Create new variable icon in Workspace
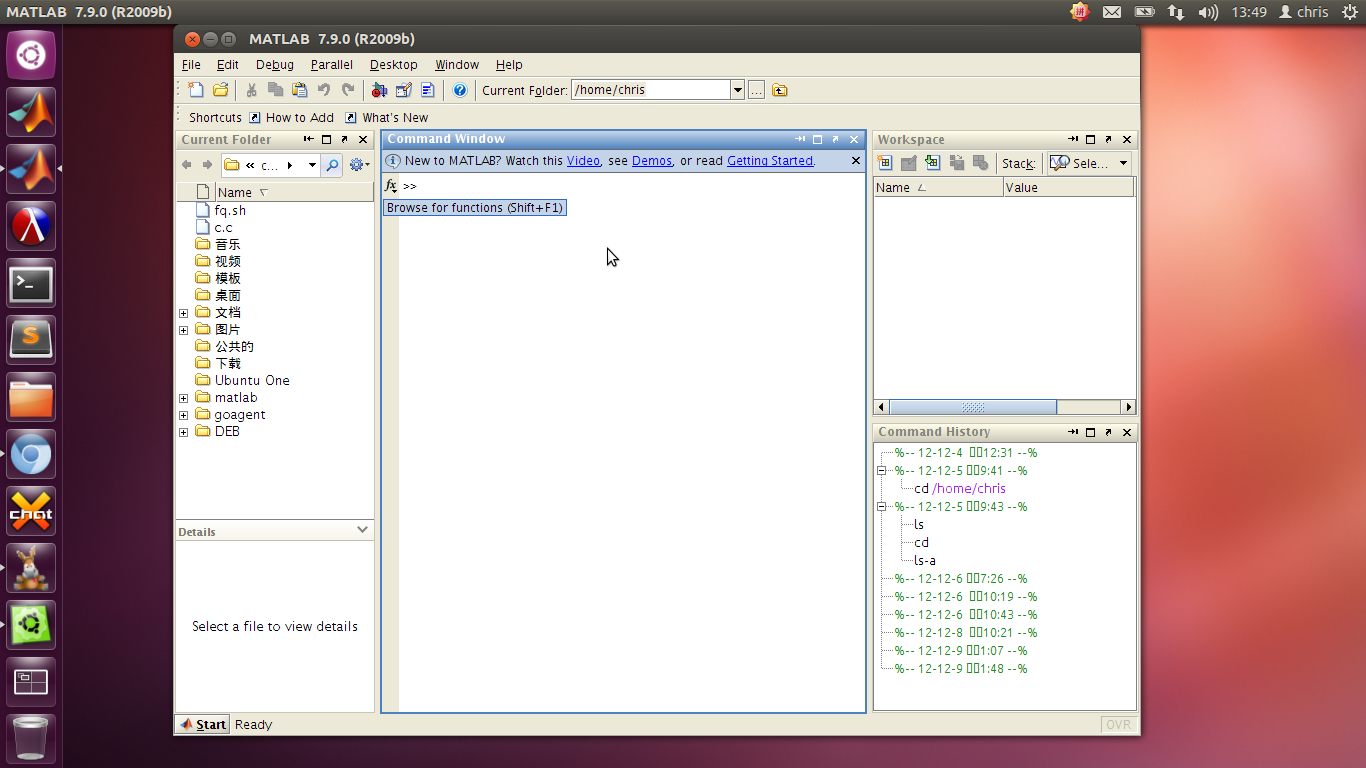 coord(884,163)
